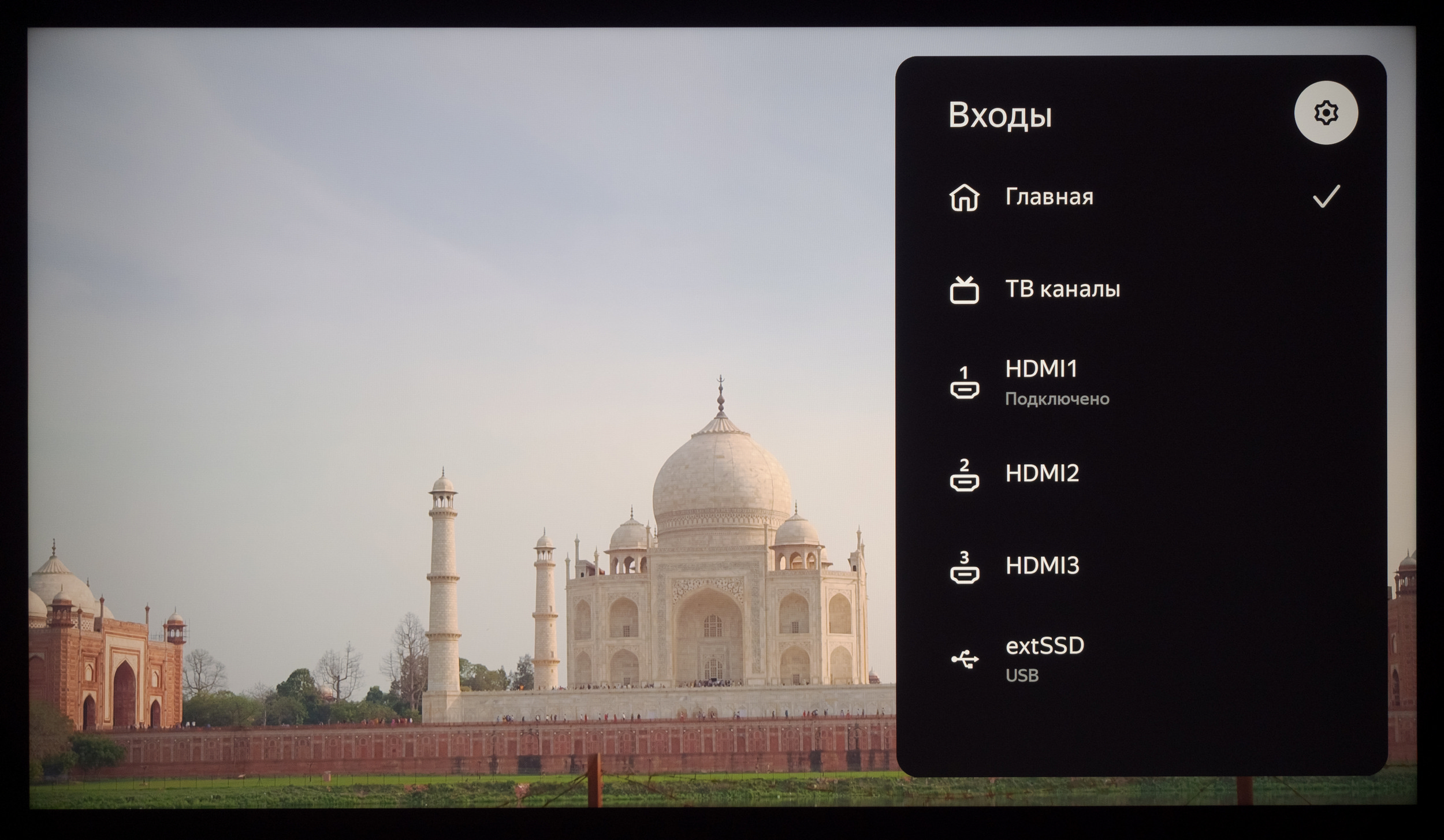Select the Главная input label
The width and height of the screenshot is (1444, 840).
click(x=1049, y=197)
